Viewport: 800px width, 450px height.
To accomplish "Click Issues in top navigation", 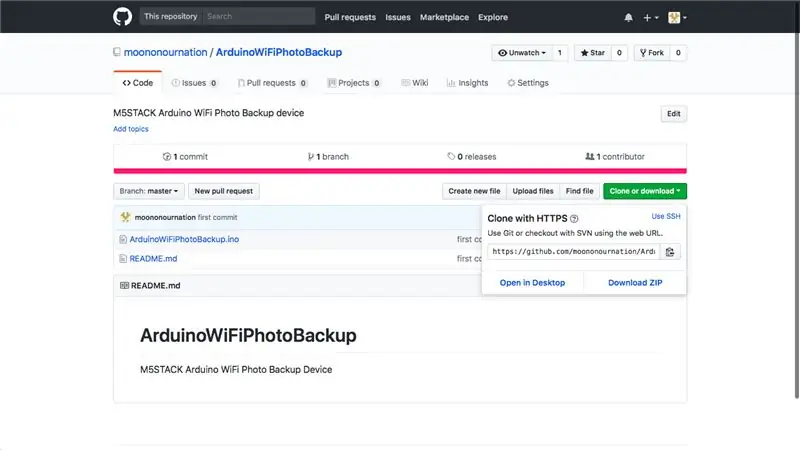I will (398, 17).
